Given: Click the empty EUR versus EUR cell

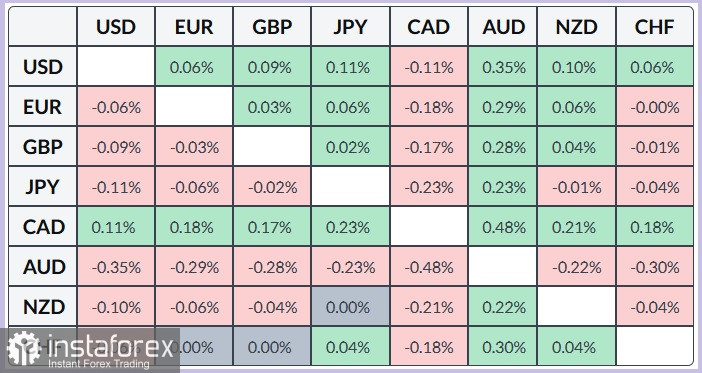Looking at the screenshot, I should [194, 107].
